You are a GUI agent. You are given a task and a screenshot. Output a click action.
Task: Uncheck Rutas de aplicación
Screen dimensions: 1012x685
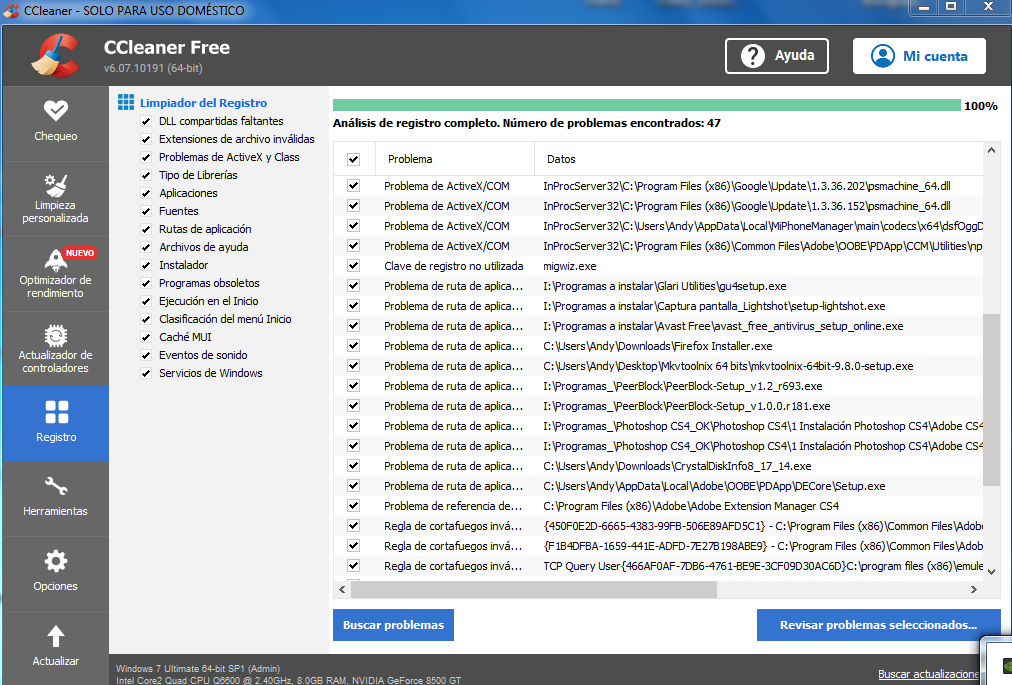(x=146, y=229)
